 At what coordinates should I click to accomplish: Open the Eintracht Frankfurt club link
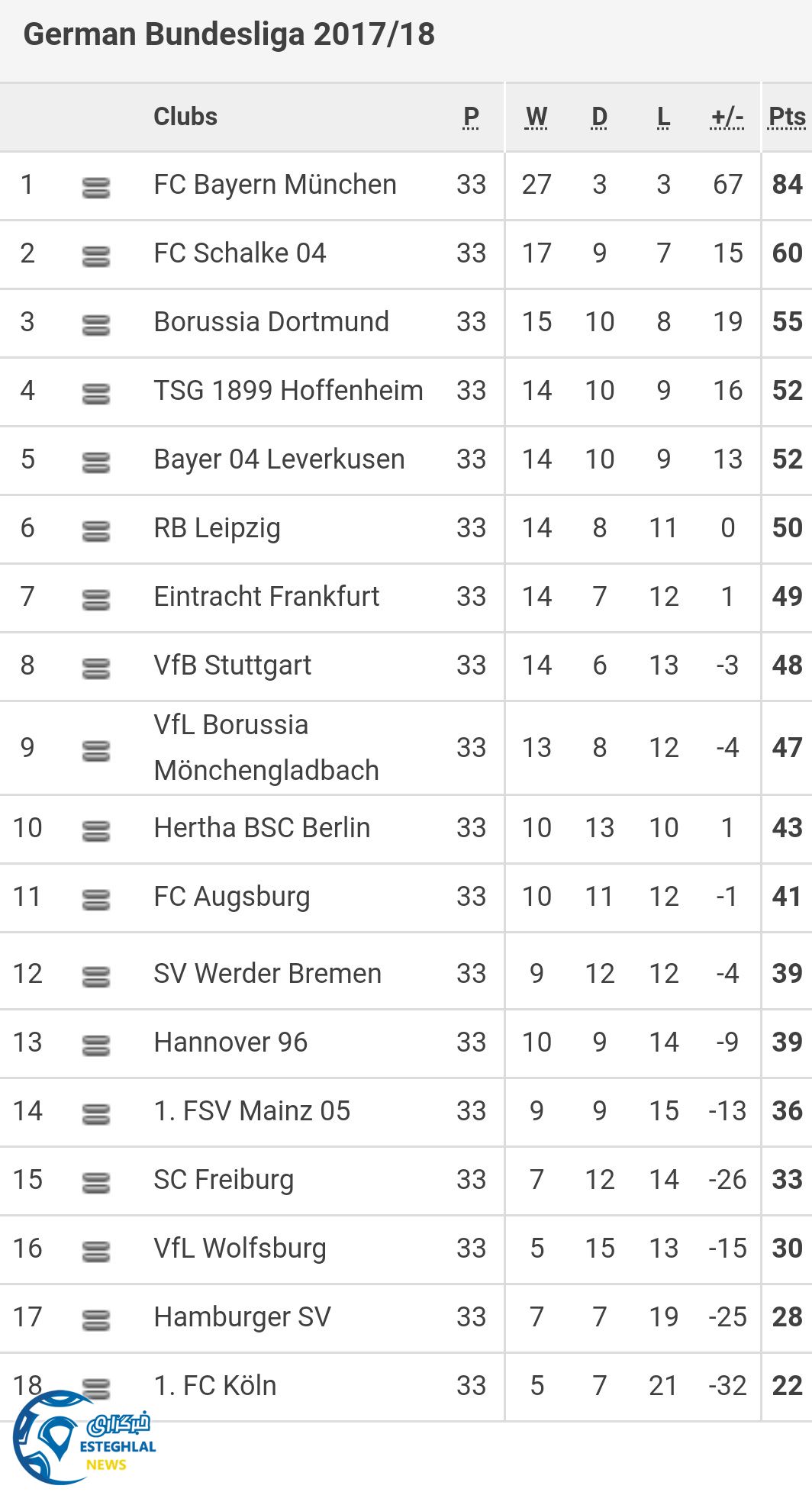pos(266,597)
